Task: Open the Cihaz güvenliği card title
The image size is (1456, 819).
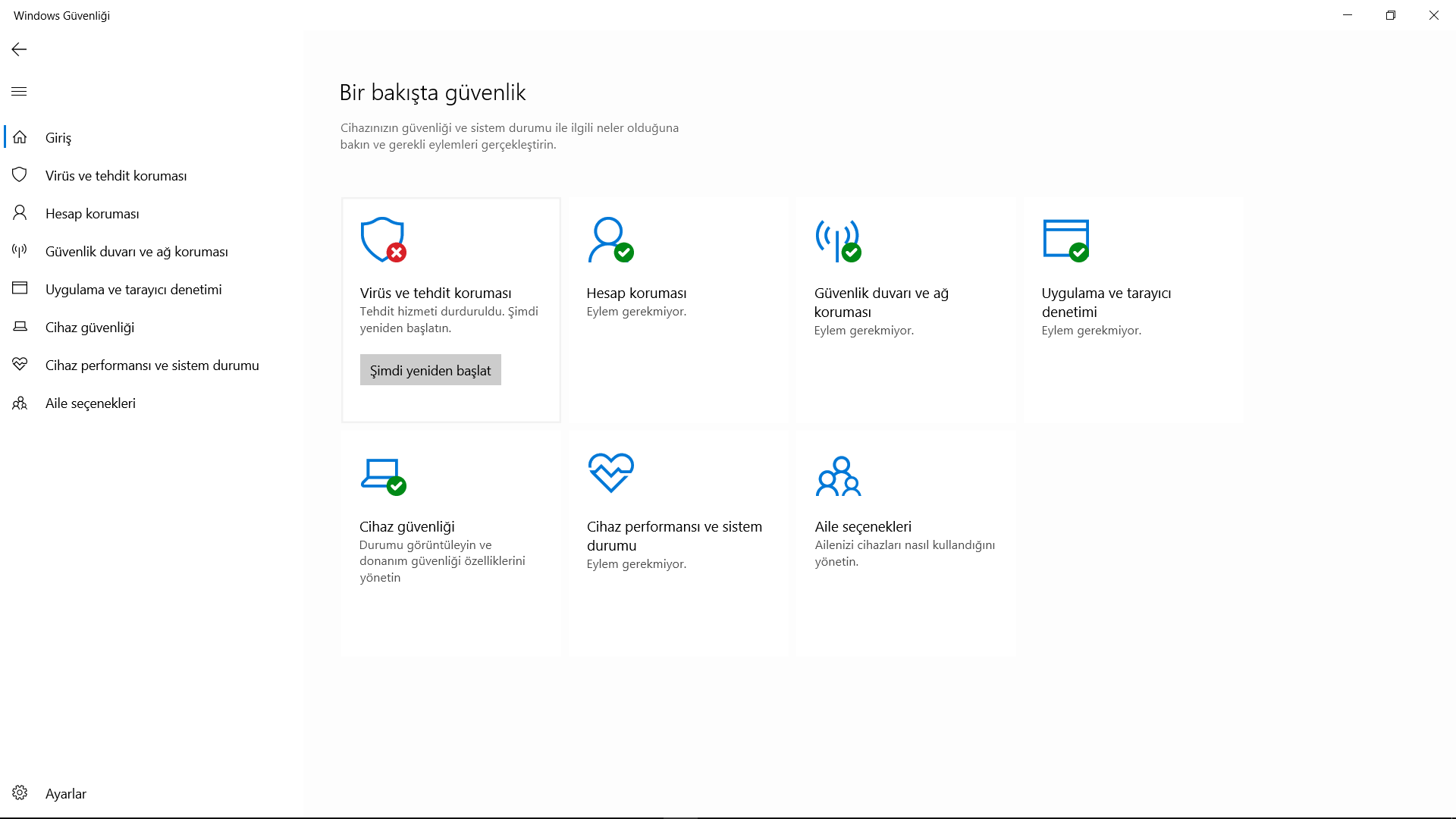Action: pyautogui.click(x=407, y=526)
